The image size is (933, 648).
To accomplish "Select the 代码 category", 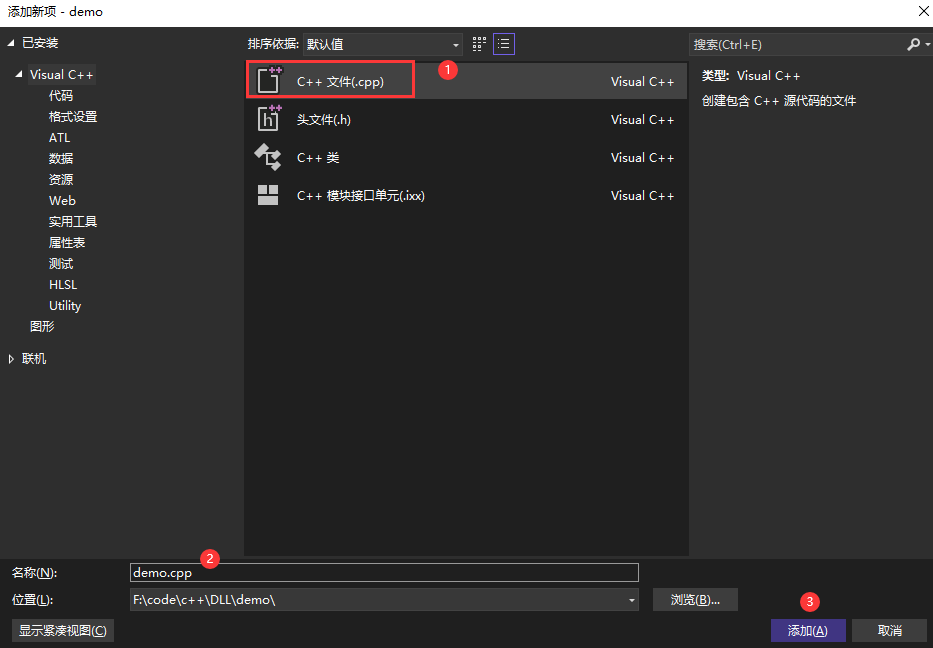I will click(61, 96).
